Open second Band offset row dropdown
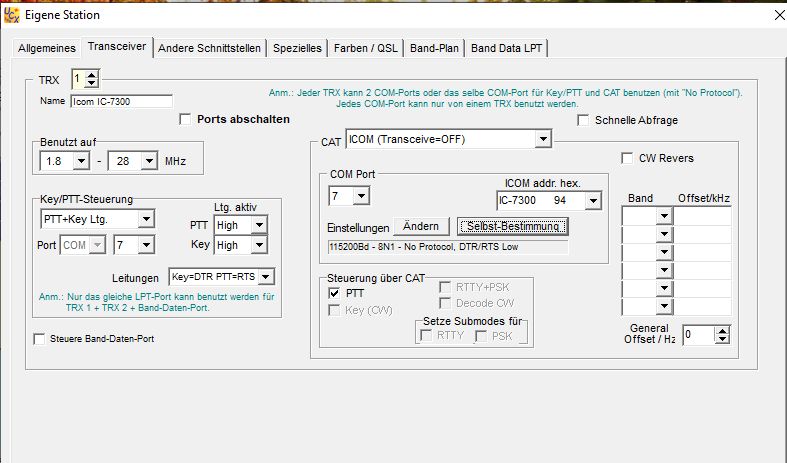787x463 pixels. [664, 235]
